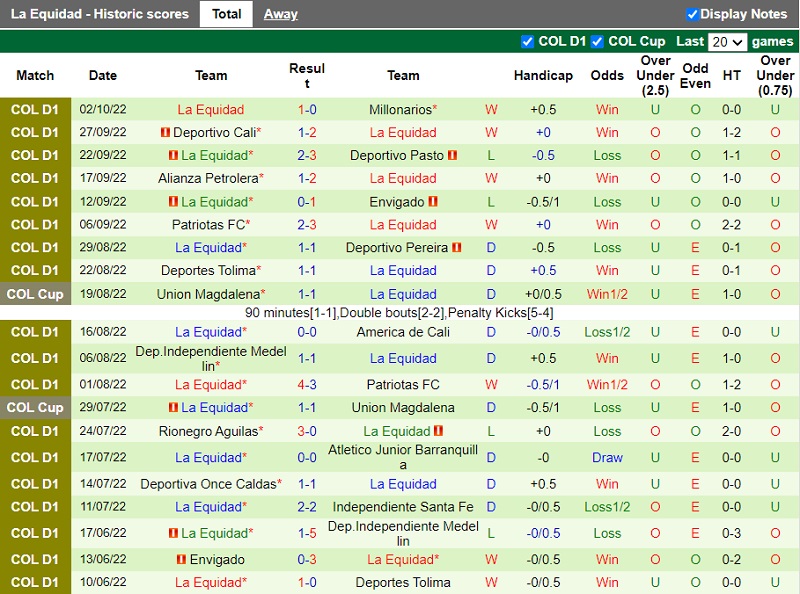Screen dimensions: 800x594
Task: Click La Equidad's card icon in the 17/06/22 row
Action: pyautogui.click(x=173, y=534)
